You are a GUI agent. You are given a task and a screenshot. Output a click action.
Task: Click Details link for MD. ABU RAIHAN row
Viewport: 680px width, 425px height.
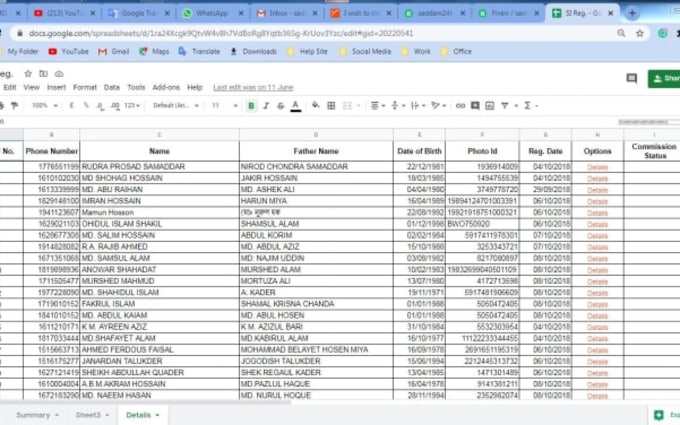click(597, 190)
